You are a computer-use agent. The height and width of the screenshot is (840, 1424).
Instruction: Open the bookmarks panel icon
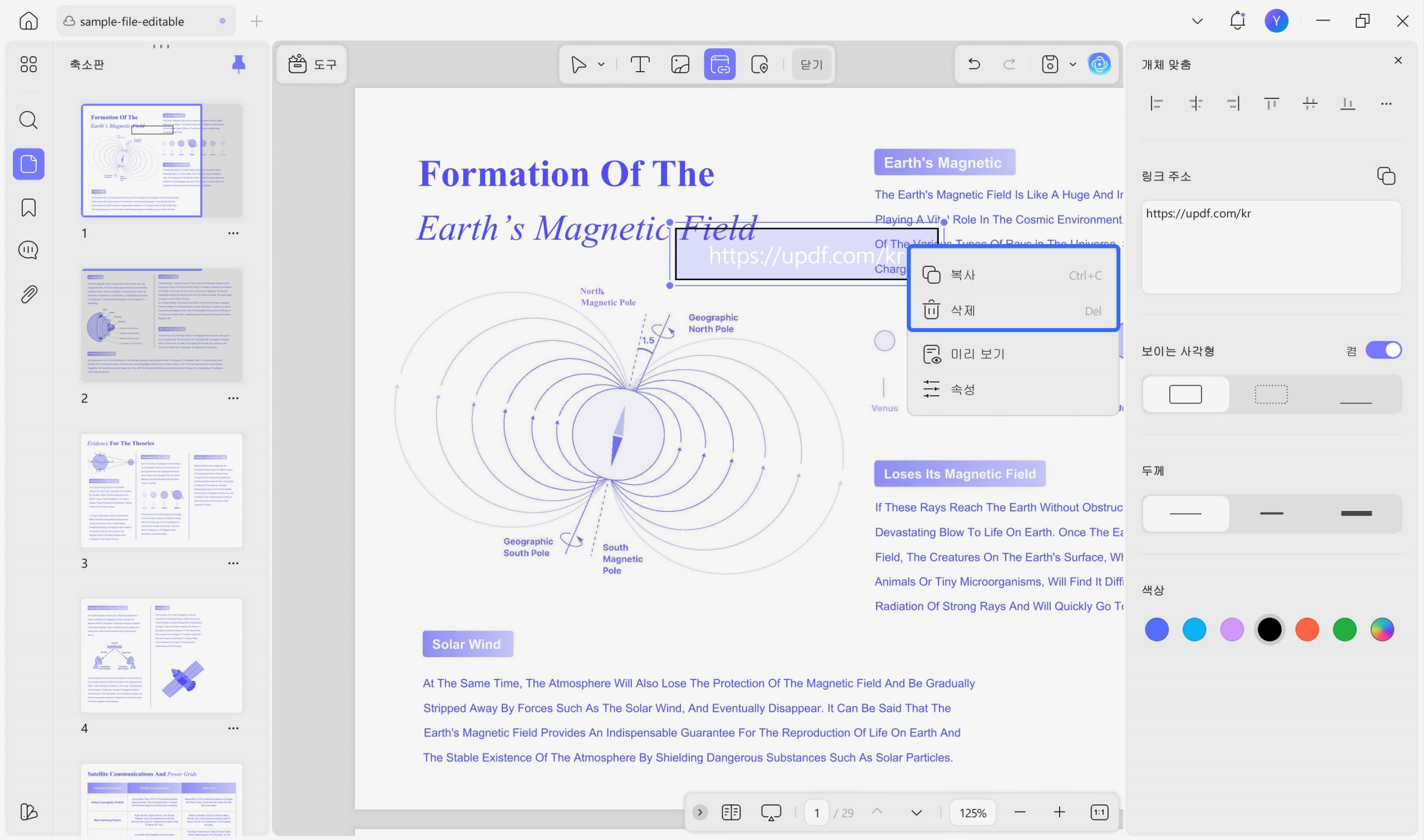coord(28,208)
